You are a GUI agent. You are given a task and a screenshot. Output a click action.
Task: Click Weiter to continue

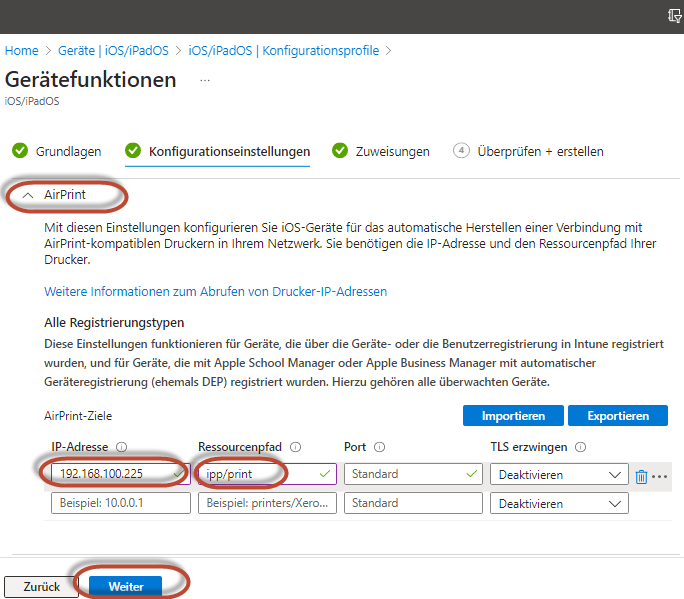pyautogui.click(x=125, y=587)
